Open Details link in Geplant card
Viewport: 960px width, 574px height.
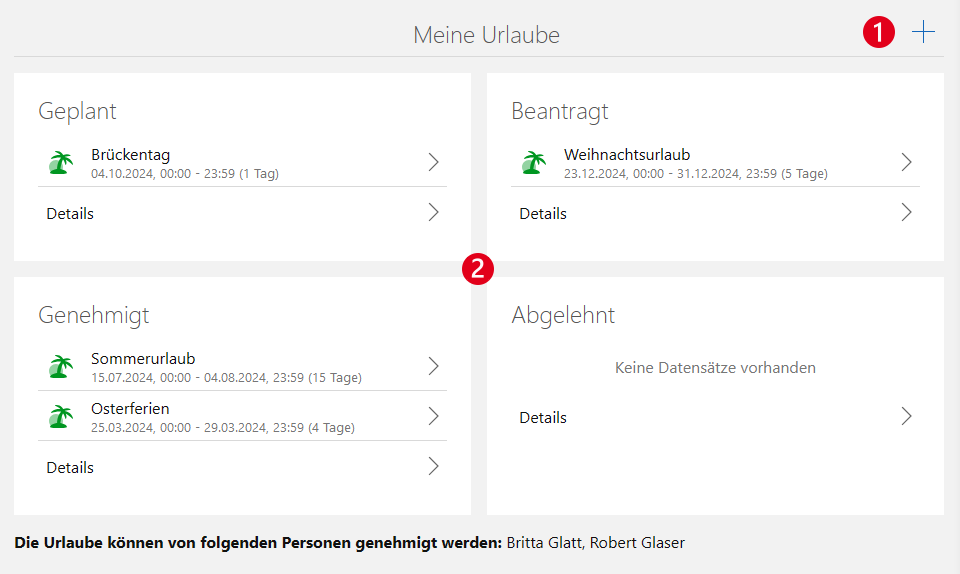70,213
